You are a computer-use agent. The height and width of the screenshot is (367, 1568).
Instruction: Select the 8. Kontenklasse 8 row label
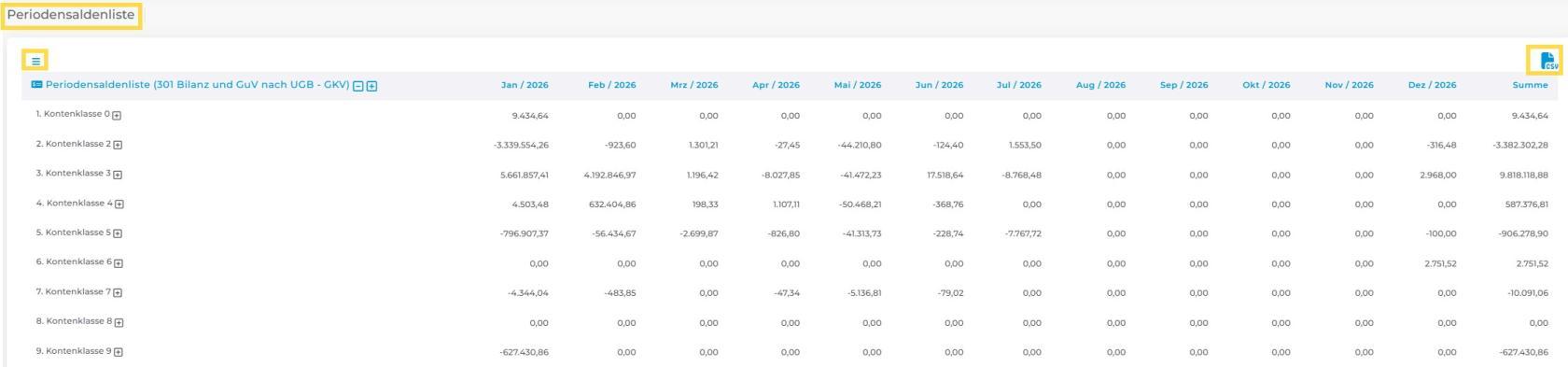(x=74, y=321)
